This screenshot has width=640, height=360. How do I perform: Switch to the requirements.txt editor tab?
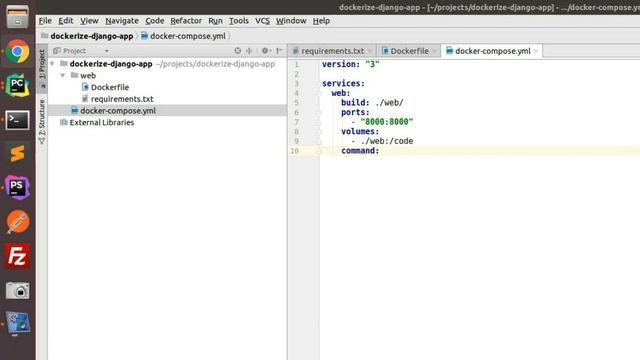tap(332, 51)
